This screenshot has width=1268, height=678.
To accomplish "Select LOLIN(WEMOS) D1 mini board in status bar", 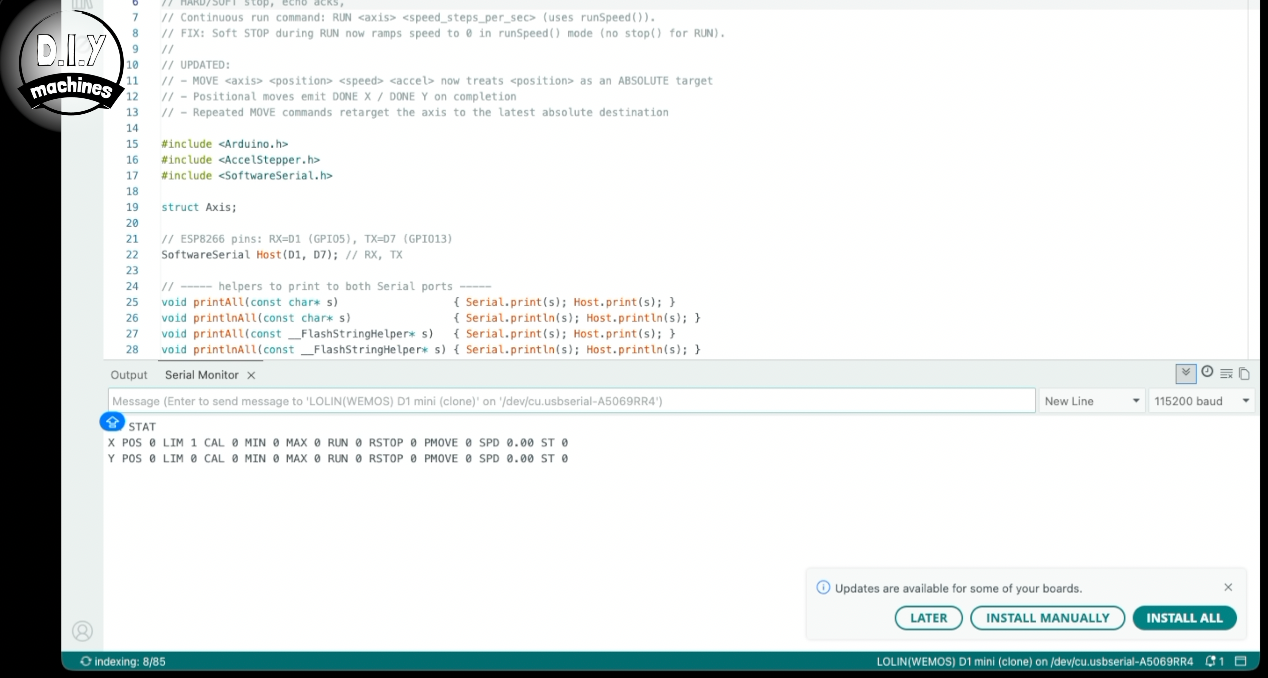I will pos(1035,662).
